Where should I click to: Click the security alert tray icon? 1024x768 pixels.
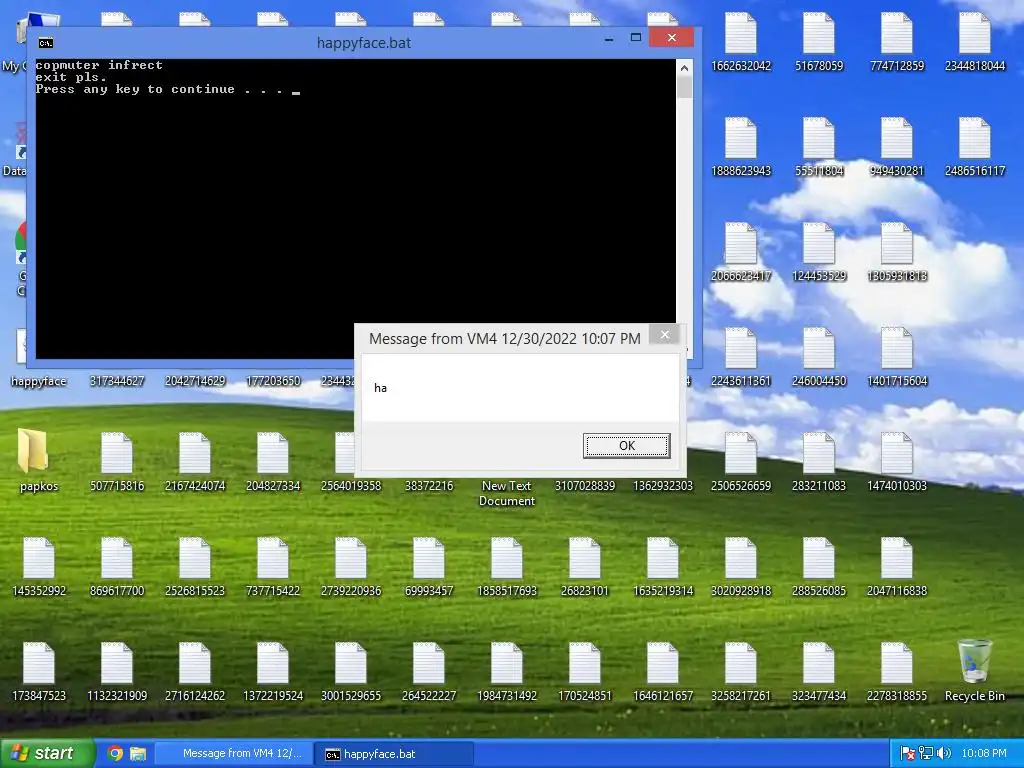907,753
